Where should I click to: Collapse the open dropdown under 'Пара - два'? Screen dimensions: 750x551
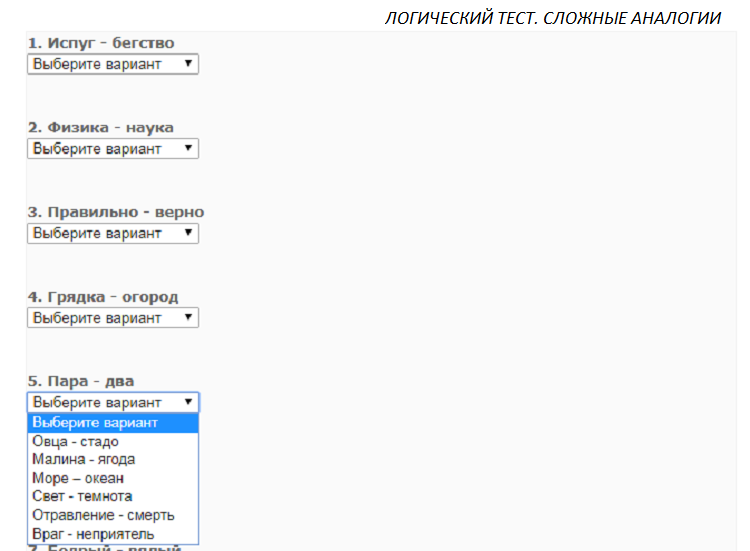[112, 402]
